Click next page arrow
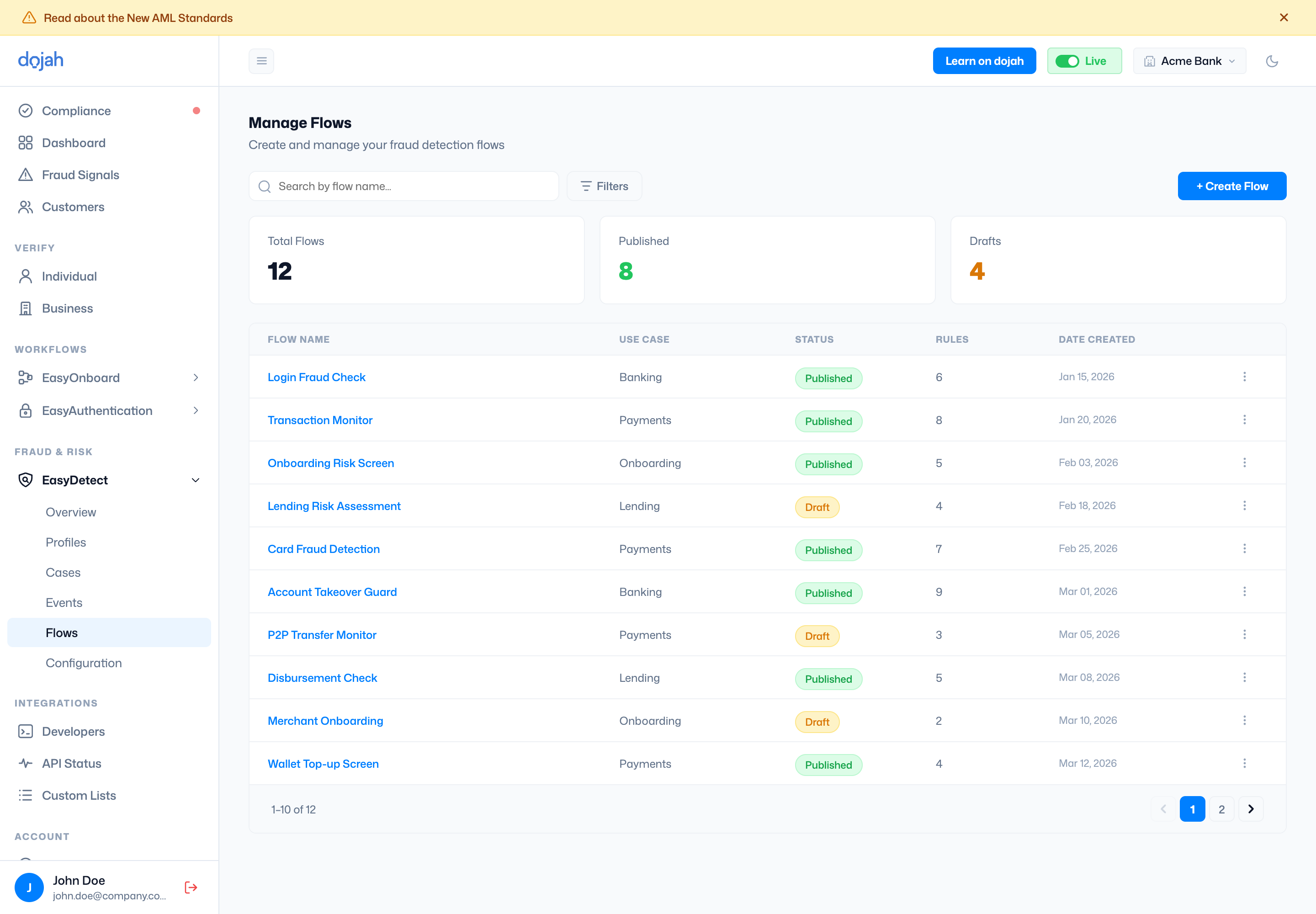Viewport: 1316px width, 914px height. (x=1251, y=809)
